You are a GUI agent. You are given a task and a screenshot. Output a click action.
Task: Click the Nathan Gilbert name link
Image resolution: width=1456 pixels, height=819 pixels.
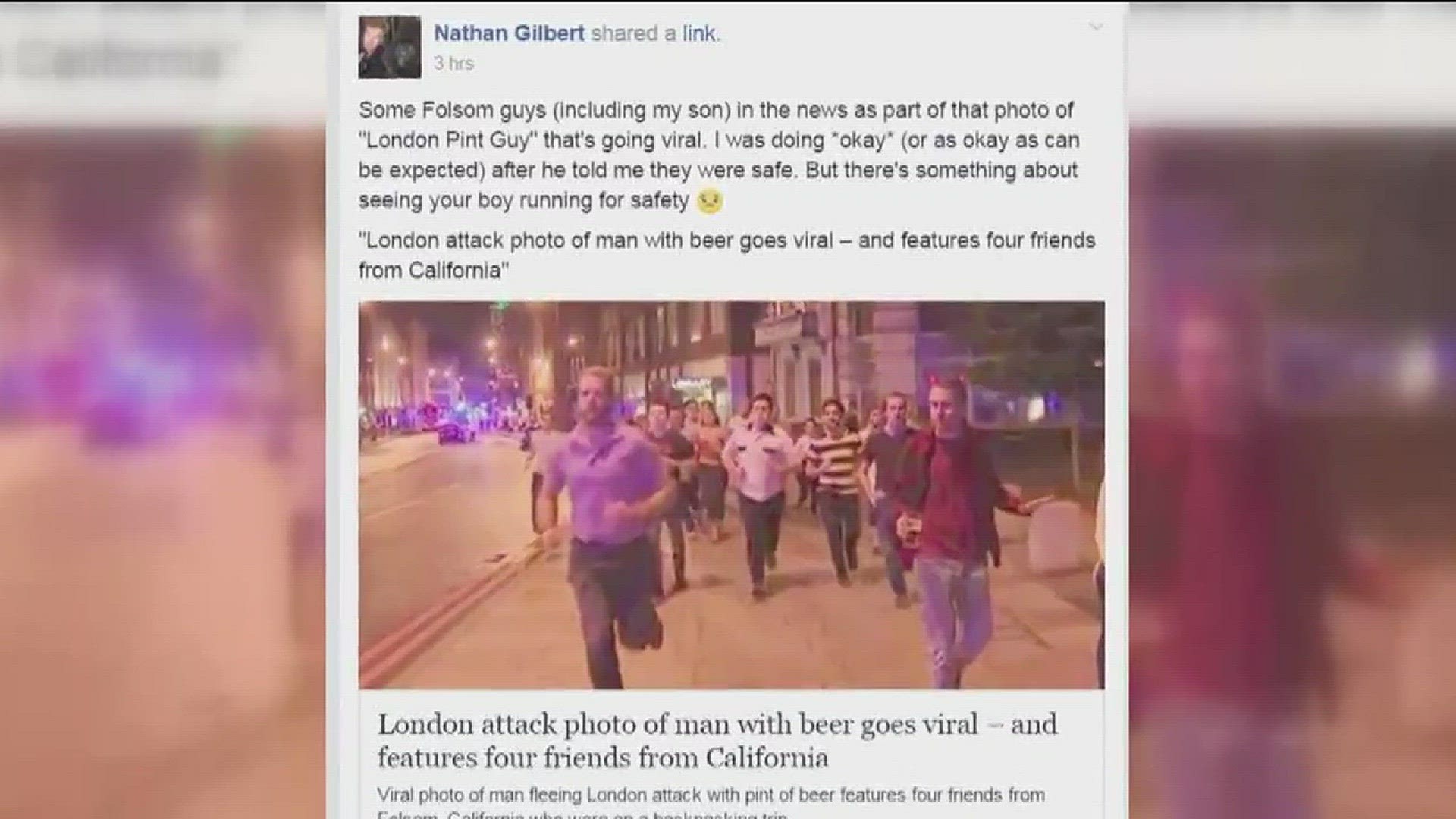(x=509, y=33)
